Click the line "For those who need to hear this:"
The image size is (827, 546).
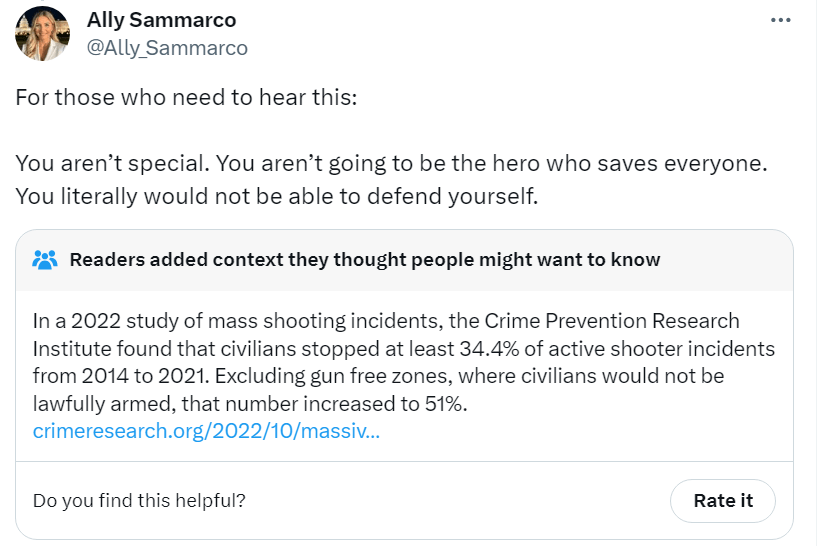pos(186,100)
